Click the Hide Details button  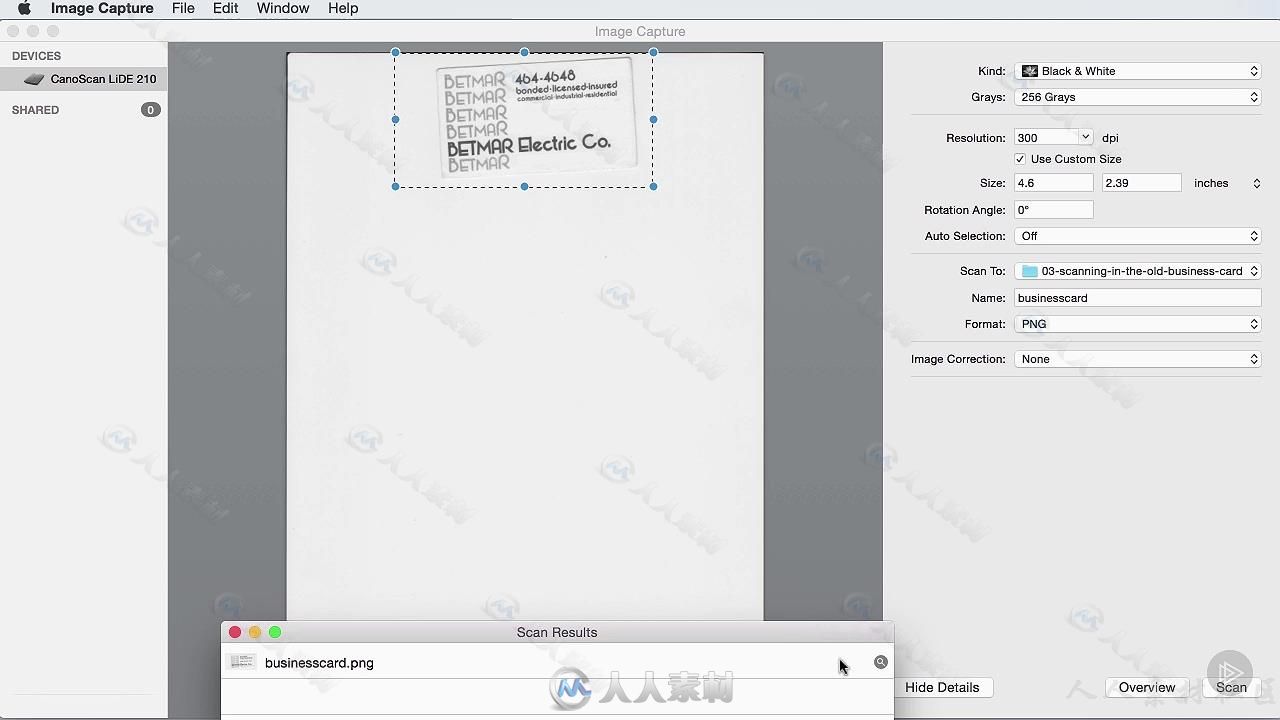942,687
